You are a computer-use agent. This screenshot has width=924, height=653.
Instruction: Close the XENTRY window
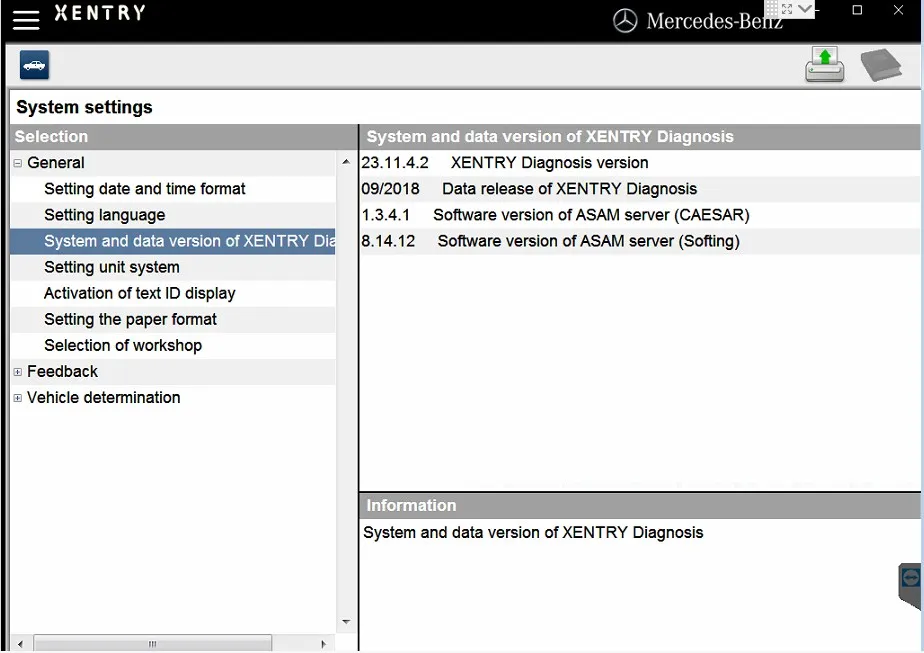pos(898,10)
